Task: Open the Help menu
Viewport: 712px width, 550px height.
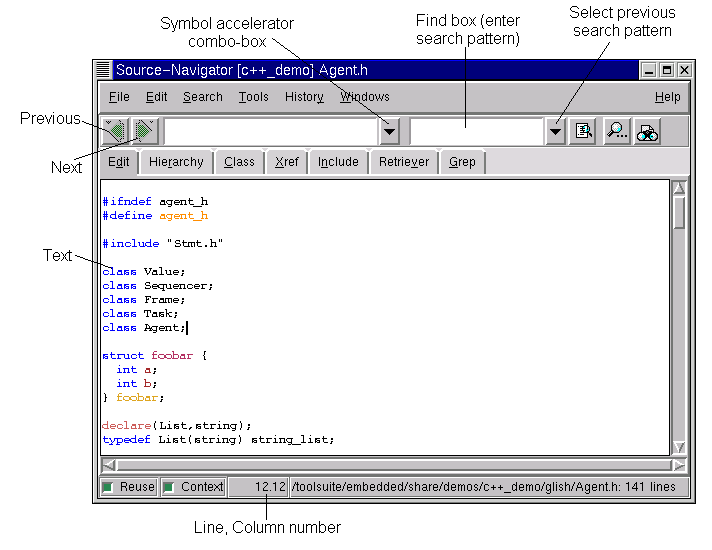Action: tap(668, 97)
